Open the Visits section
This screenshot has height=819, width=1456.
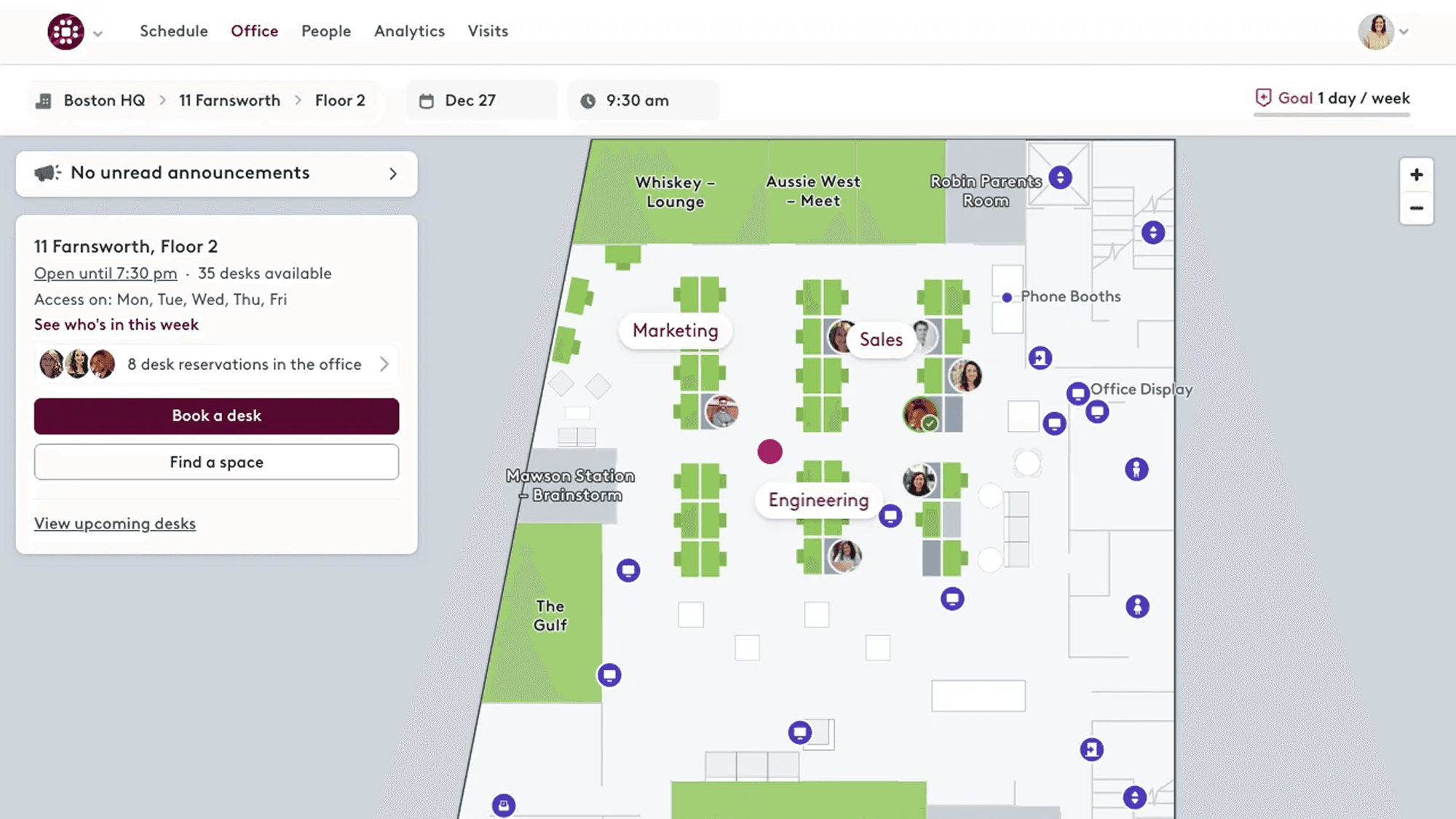(x=487, y=31)
